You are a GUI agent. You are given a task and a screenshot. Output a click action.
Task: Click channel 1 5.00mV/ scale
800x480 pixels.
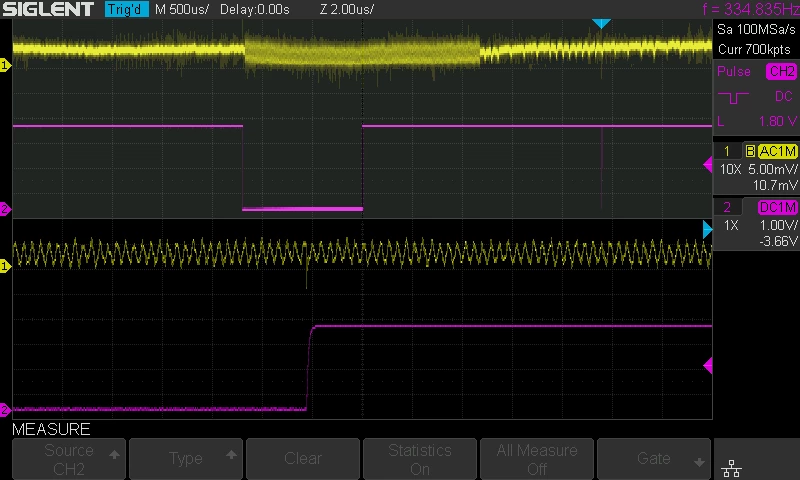772,169
